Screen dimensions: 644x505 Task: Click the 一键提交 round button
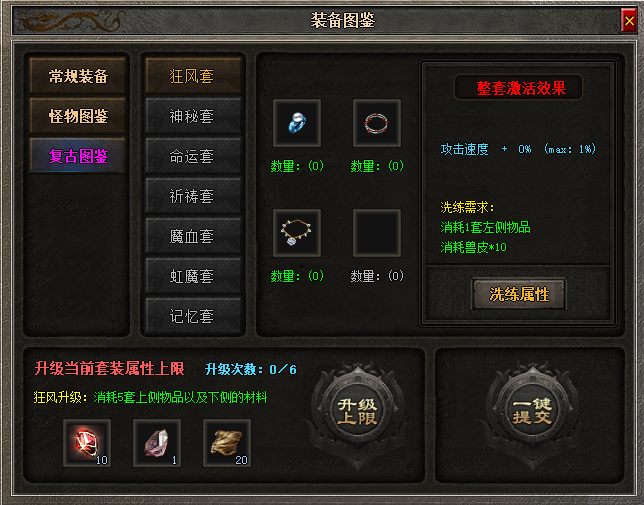tap(532, 411)
